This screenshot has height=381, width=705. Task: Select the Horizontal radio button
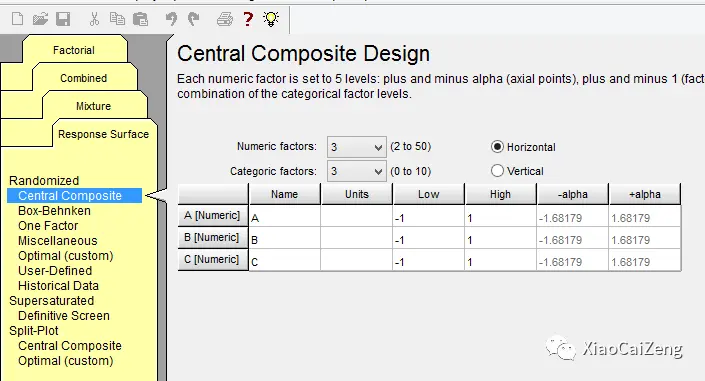(497, 147)
